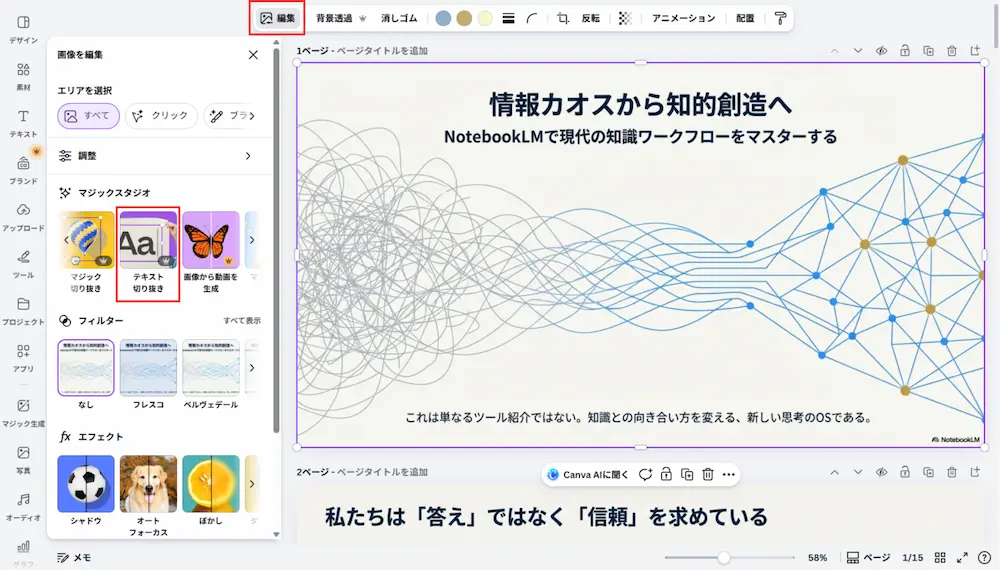Viewport: 1000px width, 570px height.
Task: Open the 配置 position option
Action: coord(745,18)
